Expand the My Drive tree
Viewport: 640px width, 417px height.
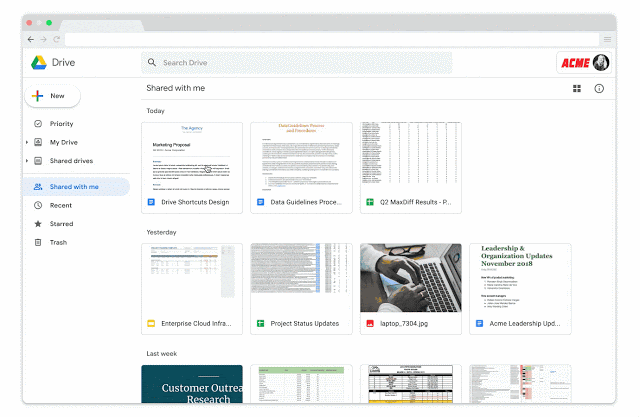(x=27, y=143)
